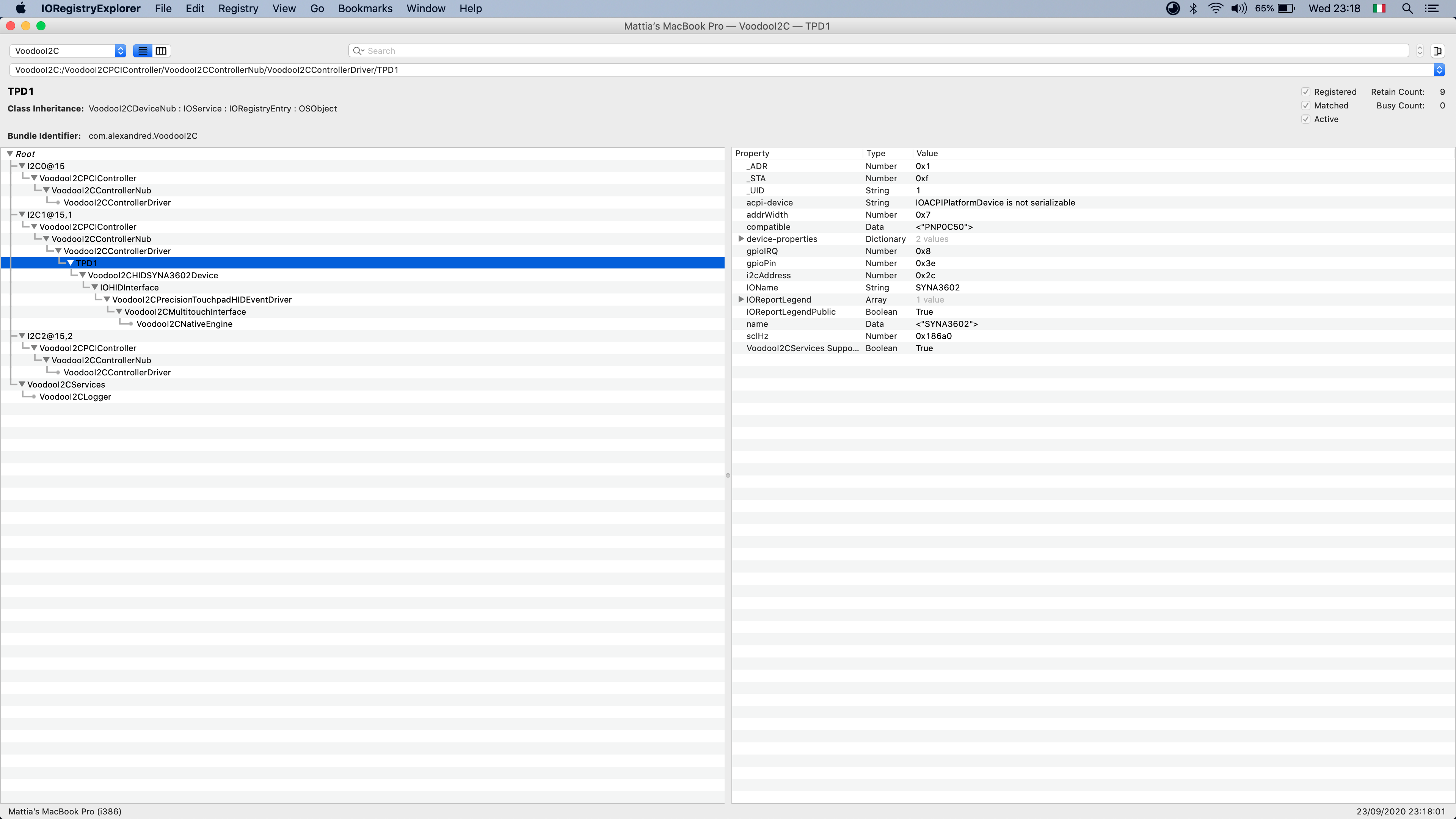Switch to the column browser view icon

161,51
